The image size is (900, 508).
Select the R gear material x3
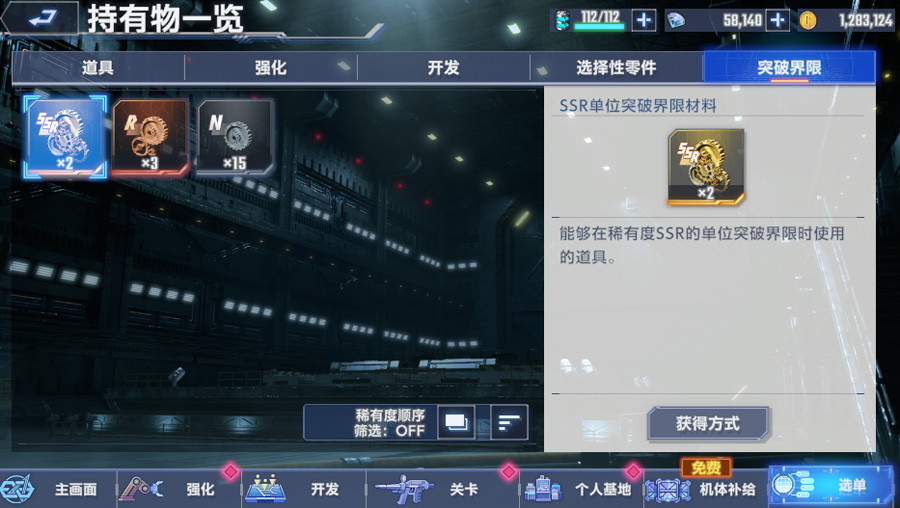tap(150, 137)
